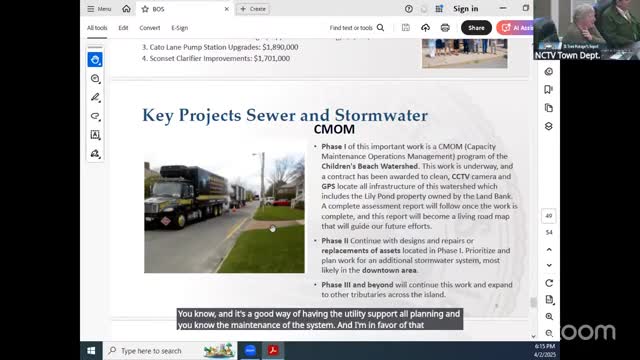640x360 pixels.
Task: Open the Edit tab
Action: pos(123,28)
